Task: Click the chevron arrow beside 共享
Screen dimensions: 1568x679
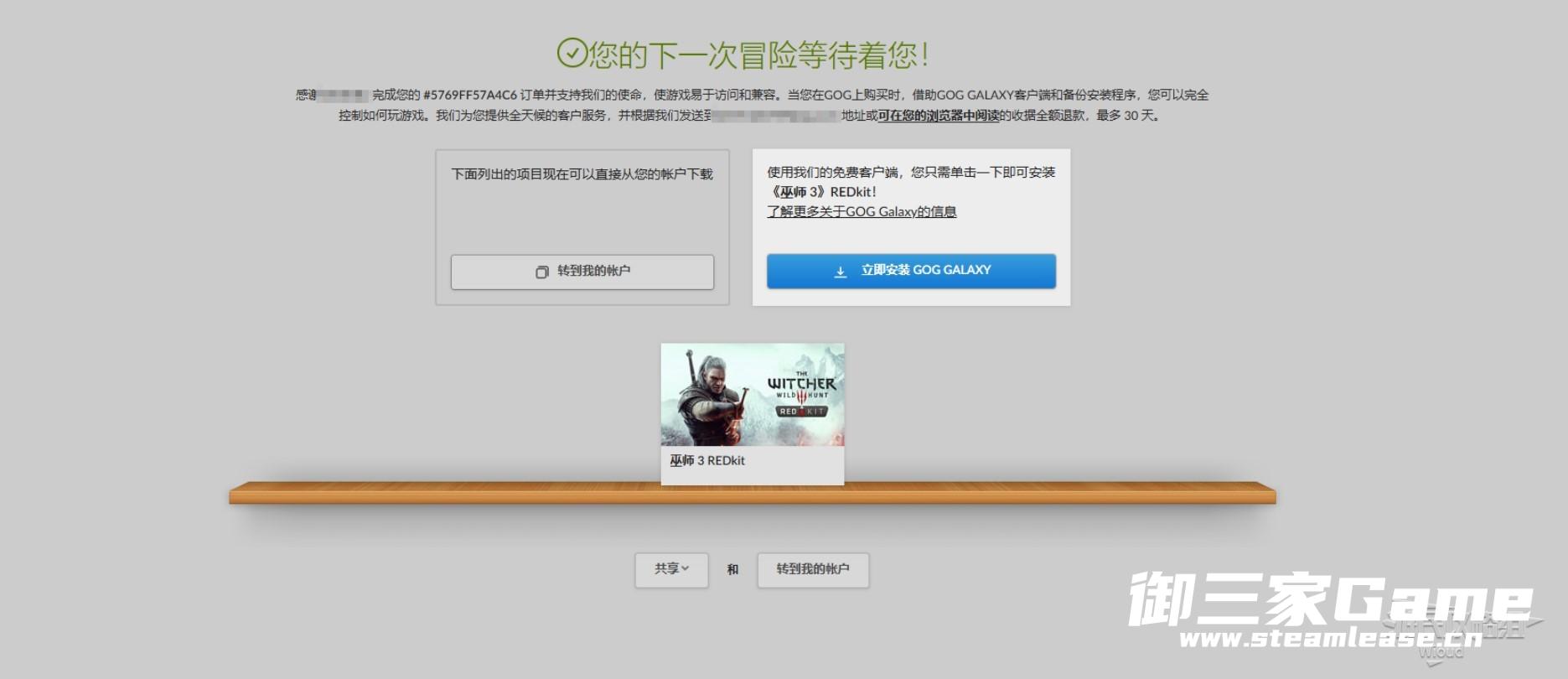Action: pyautogui.click(x=686, y=568)
